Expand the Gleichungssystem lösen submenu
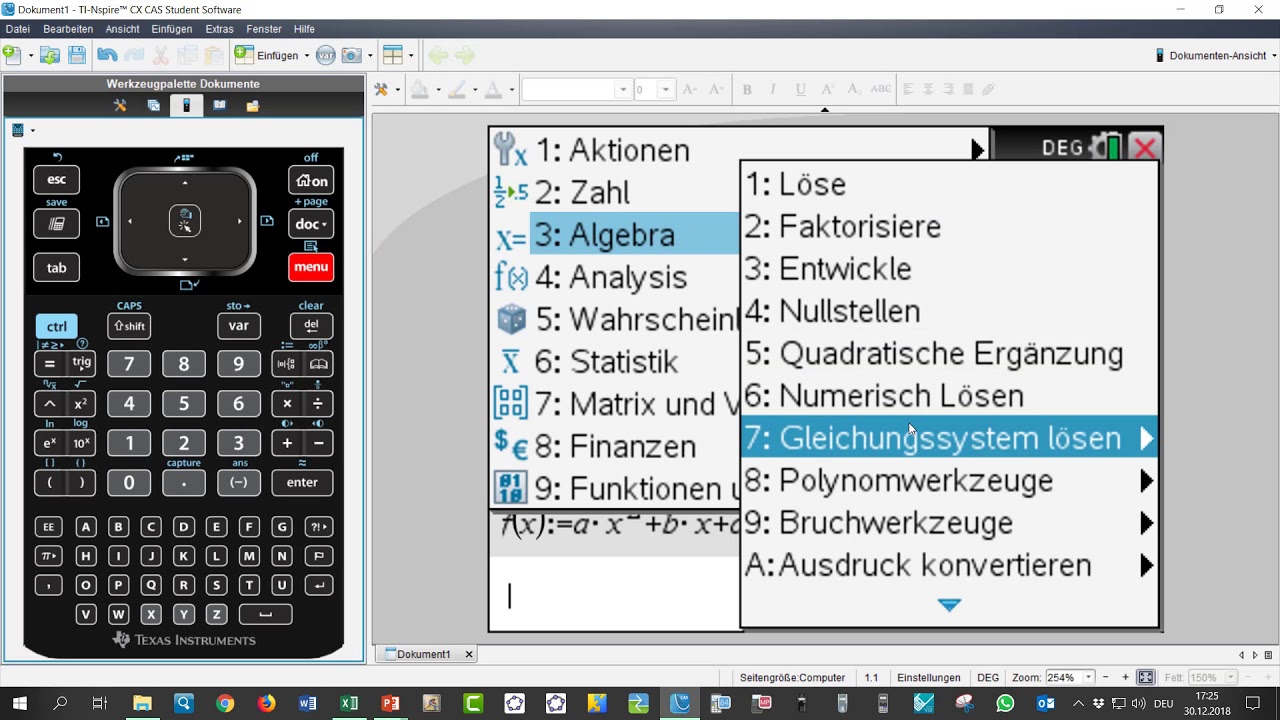1280x720 pixels. click(x=1147, y=438)
